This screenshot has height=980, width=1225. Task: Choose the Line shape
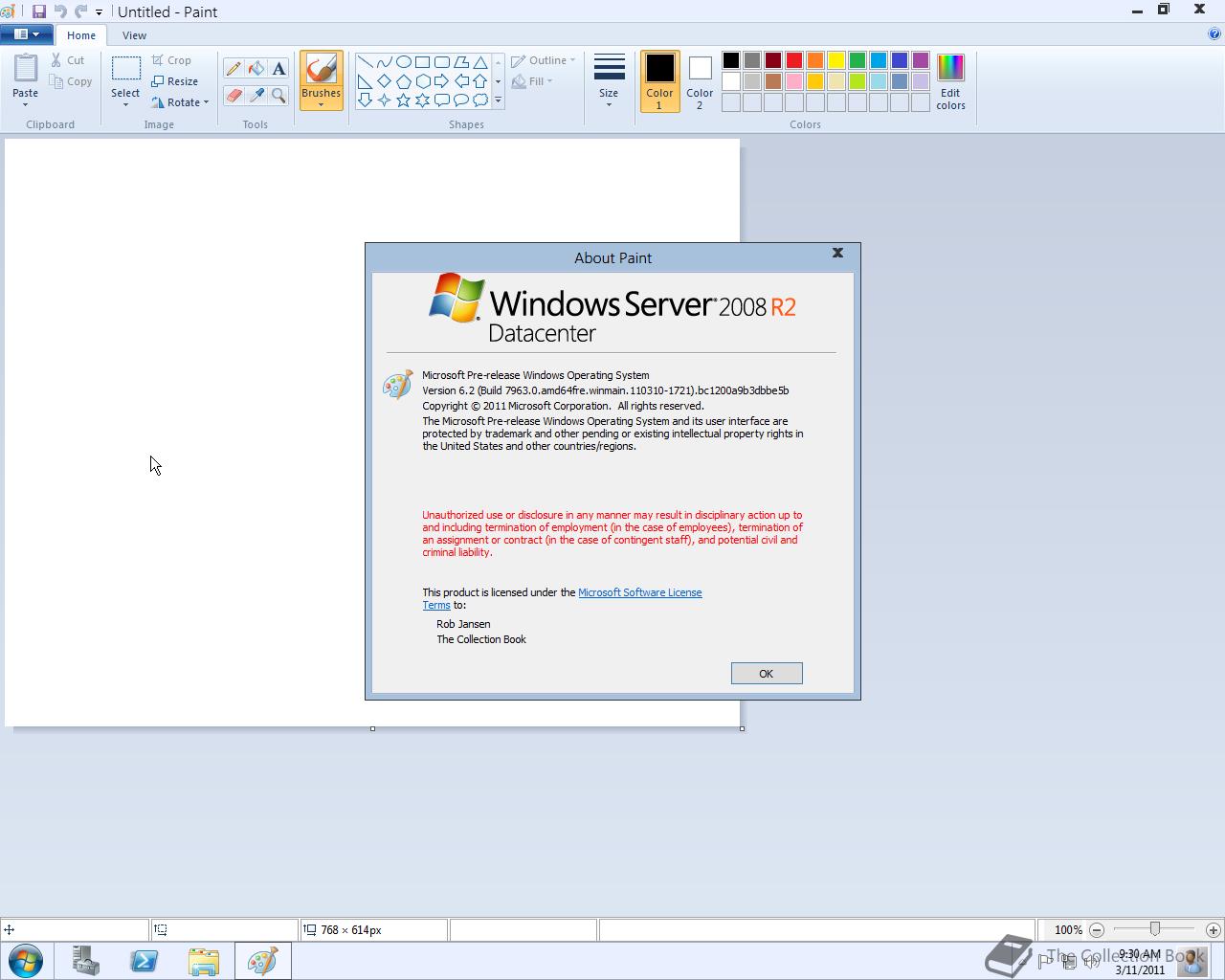[365, 62]
